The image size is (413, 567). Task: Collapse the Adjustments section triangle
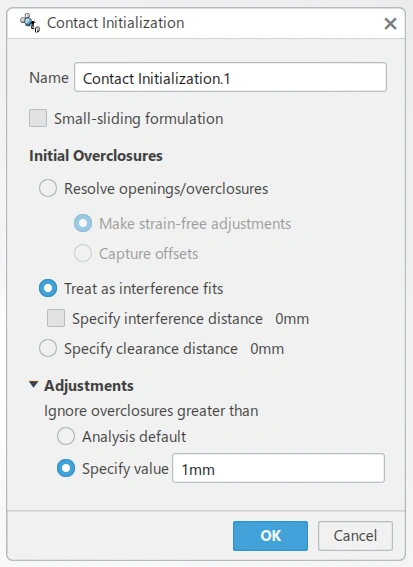34,385
